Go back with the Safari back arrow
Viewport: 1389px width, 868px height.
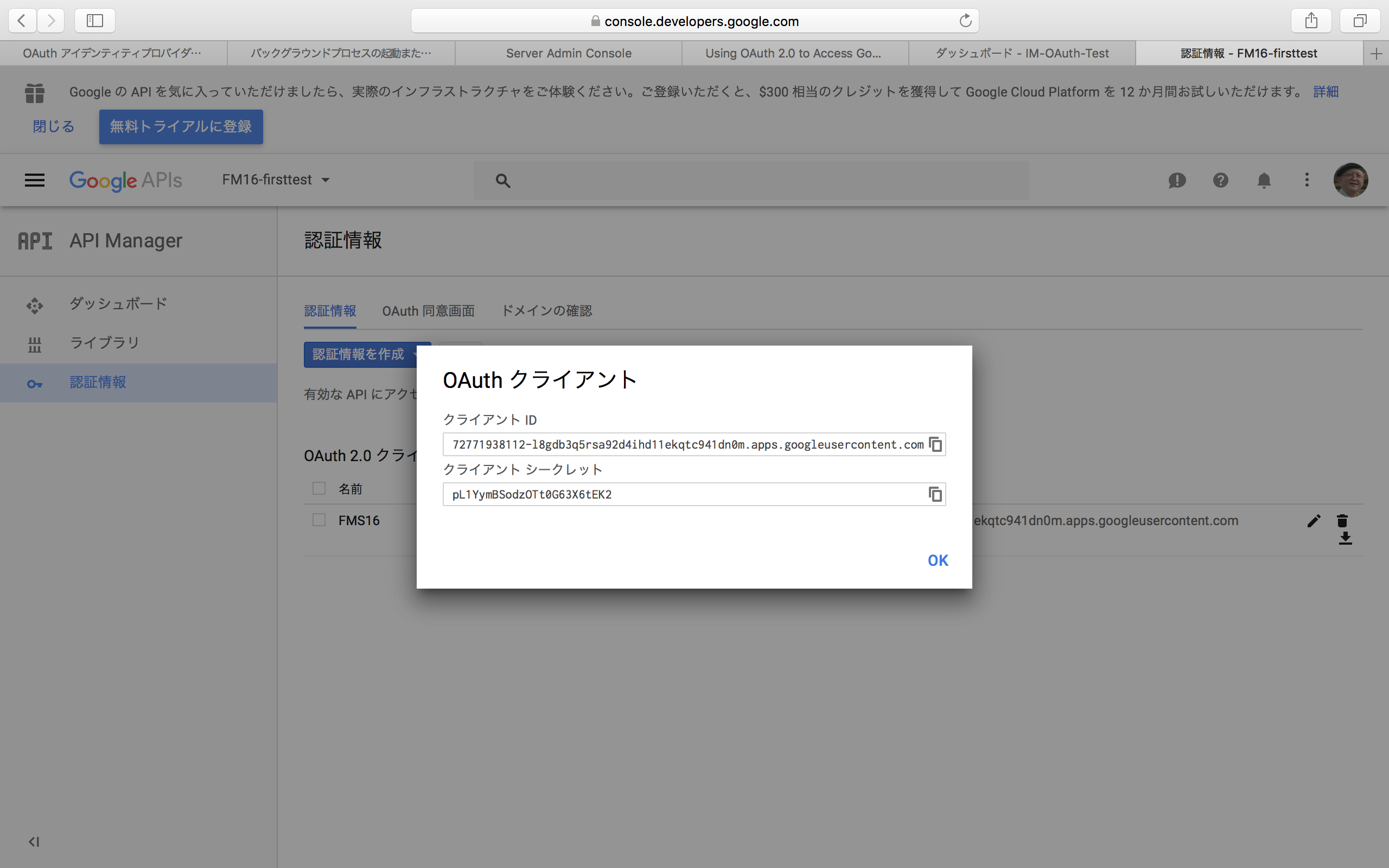pyautogui.click(x=22, y=21)
